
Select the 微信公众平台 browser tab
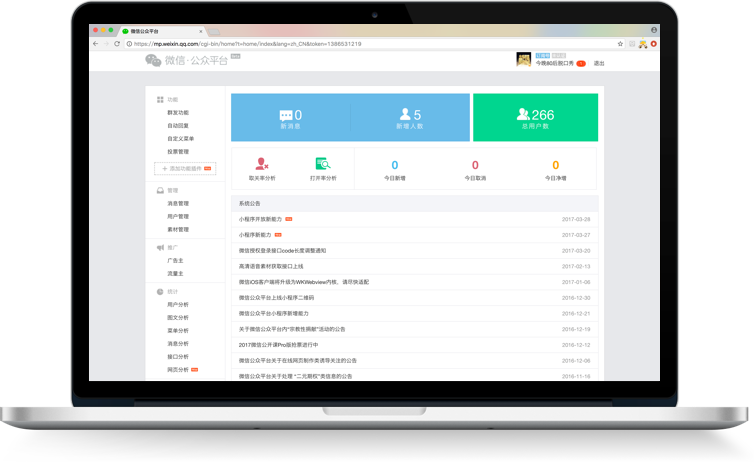click(x=161, y=31)
